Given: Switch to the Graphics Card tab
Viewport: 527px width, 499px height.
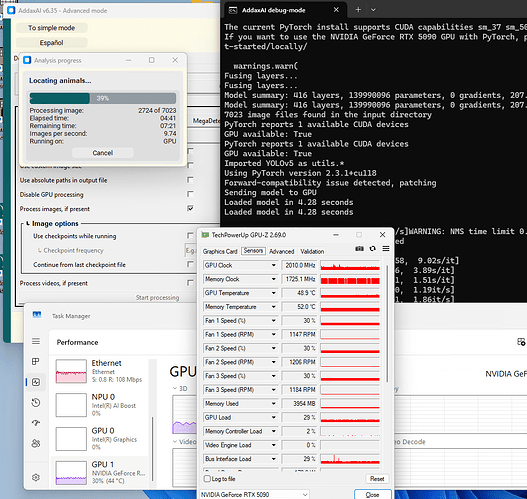Looking at the screenshot, I should (220, 251).
